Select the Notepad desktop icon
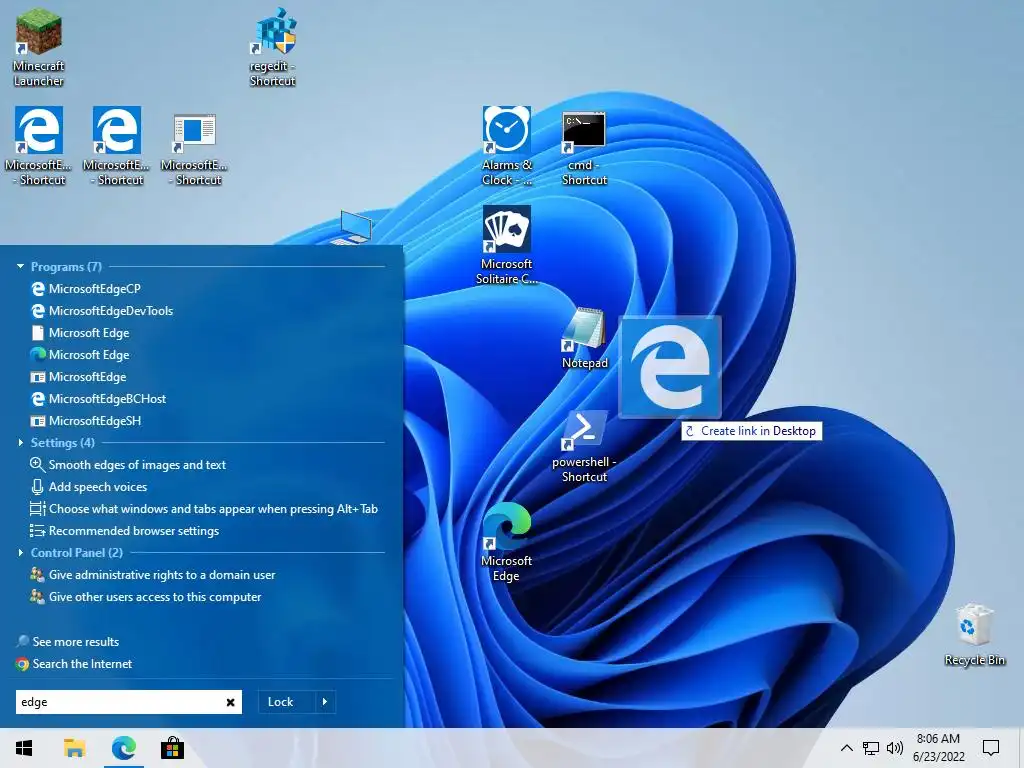The width and height of the screenshot is (1024, 768). tap(584, 338)
